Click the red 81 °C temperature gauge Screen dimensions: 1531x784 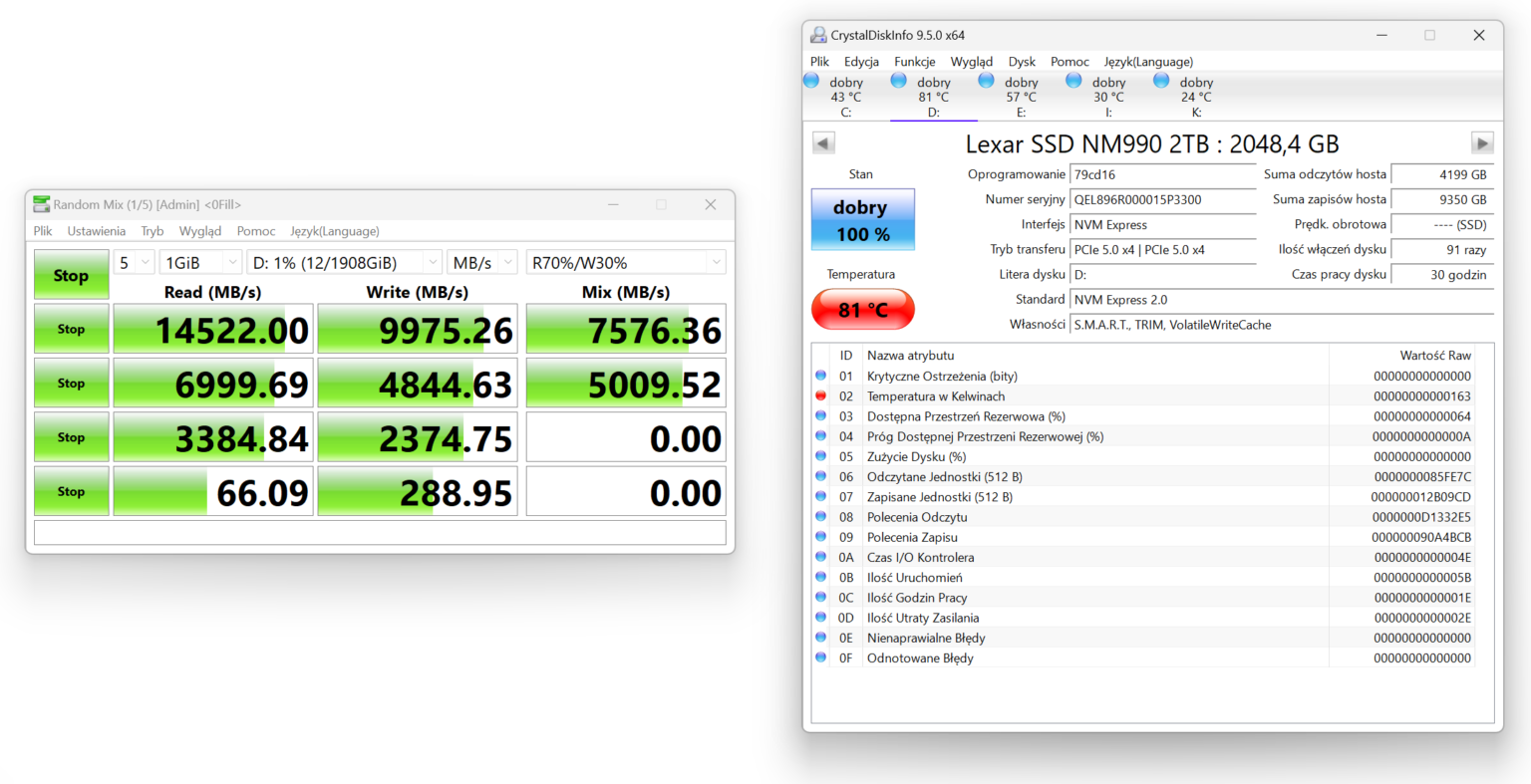point(862,309)
